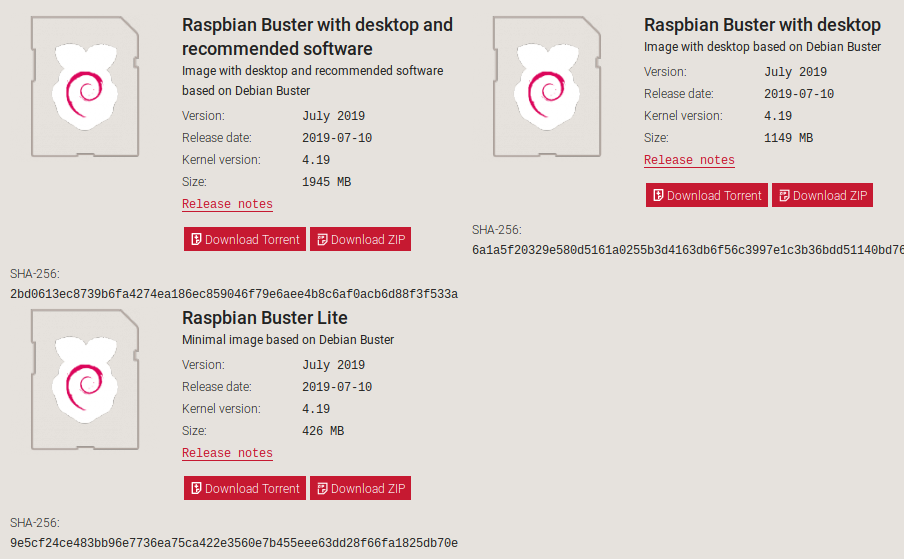The height and width of the screenshot is (559, 904).
Task: Open Release notes for Buster with desktop
Action: [x=689, y=160]
